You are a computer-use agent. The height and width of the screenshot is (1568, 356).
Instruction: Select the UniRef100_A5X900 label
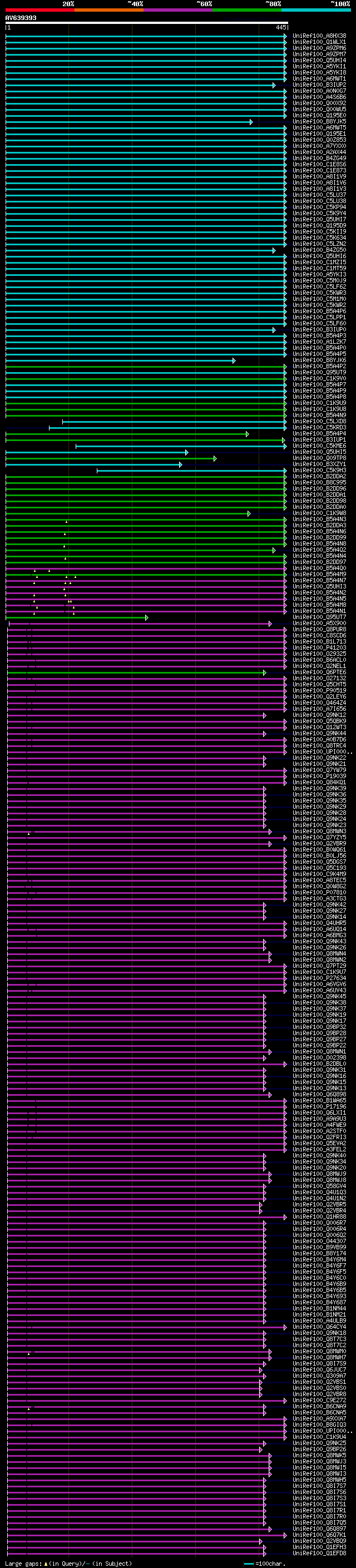click(319, 624)
